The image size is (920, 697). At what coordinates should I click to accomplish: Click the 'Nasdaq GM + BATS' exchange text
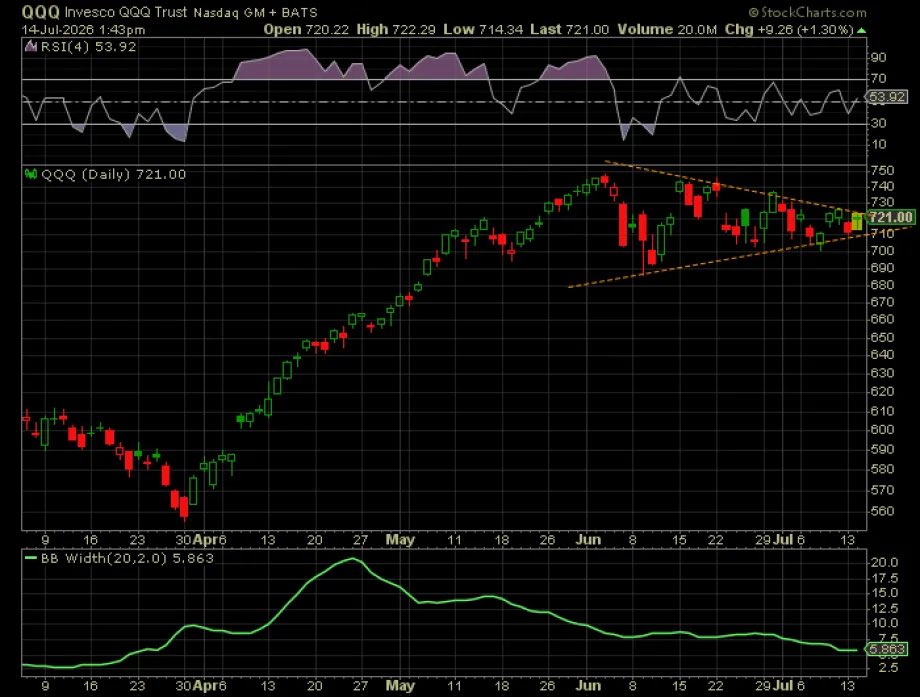click(x=255, y=12)
